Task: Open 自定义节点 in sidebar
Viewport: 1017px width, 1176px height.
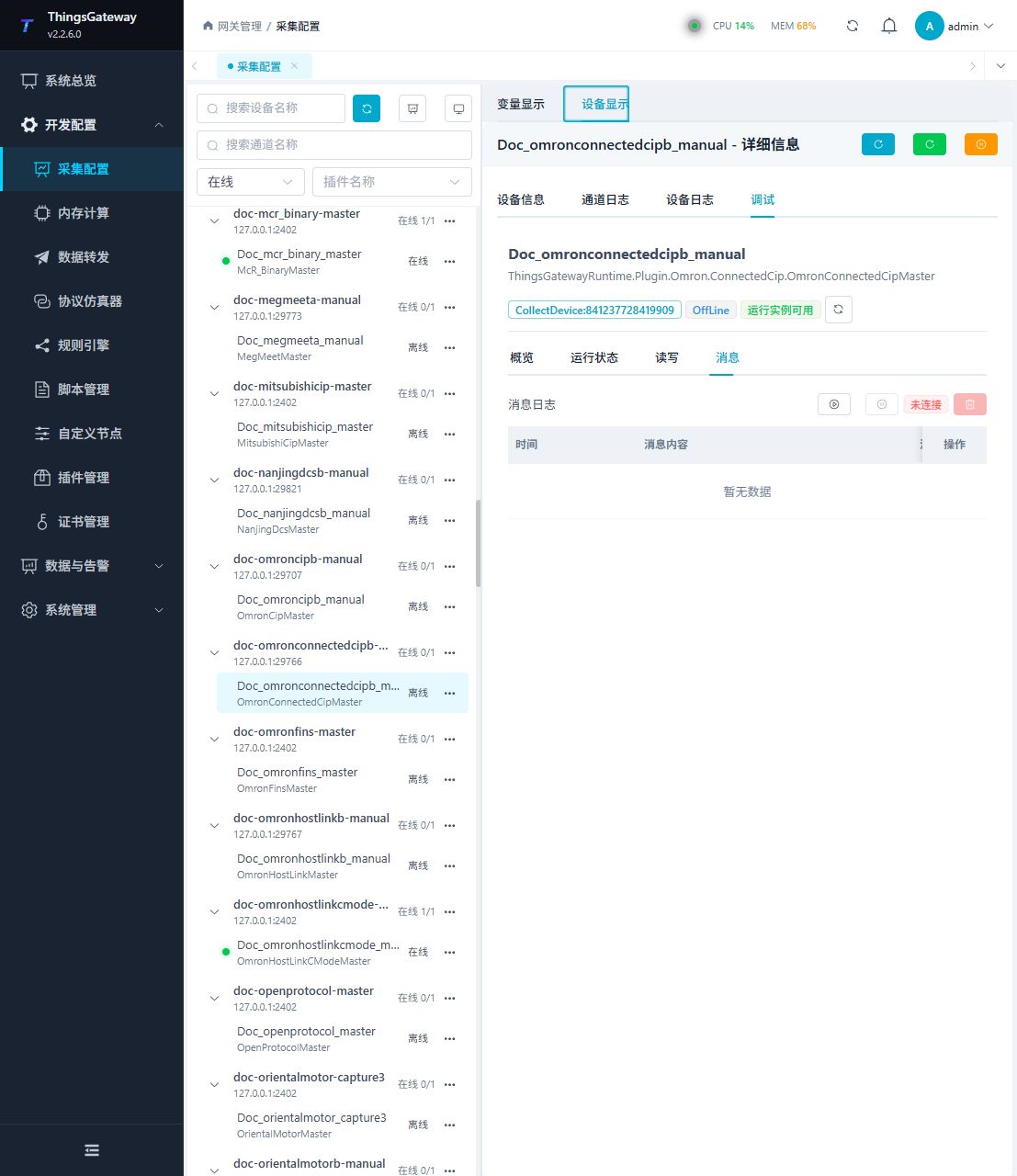Action: pyautogui.click(x=92, y=434)
